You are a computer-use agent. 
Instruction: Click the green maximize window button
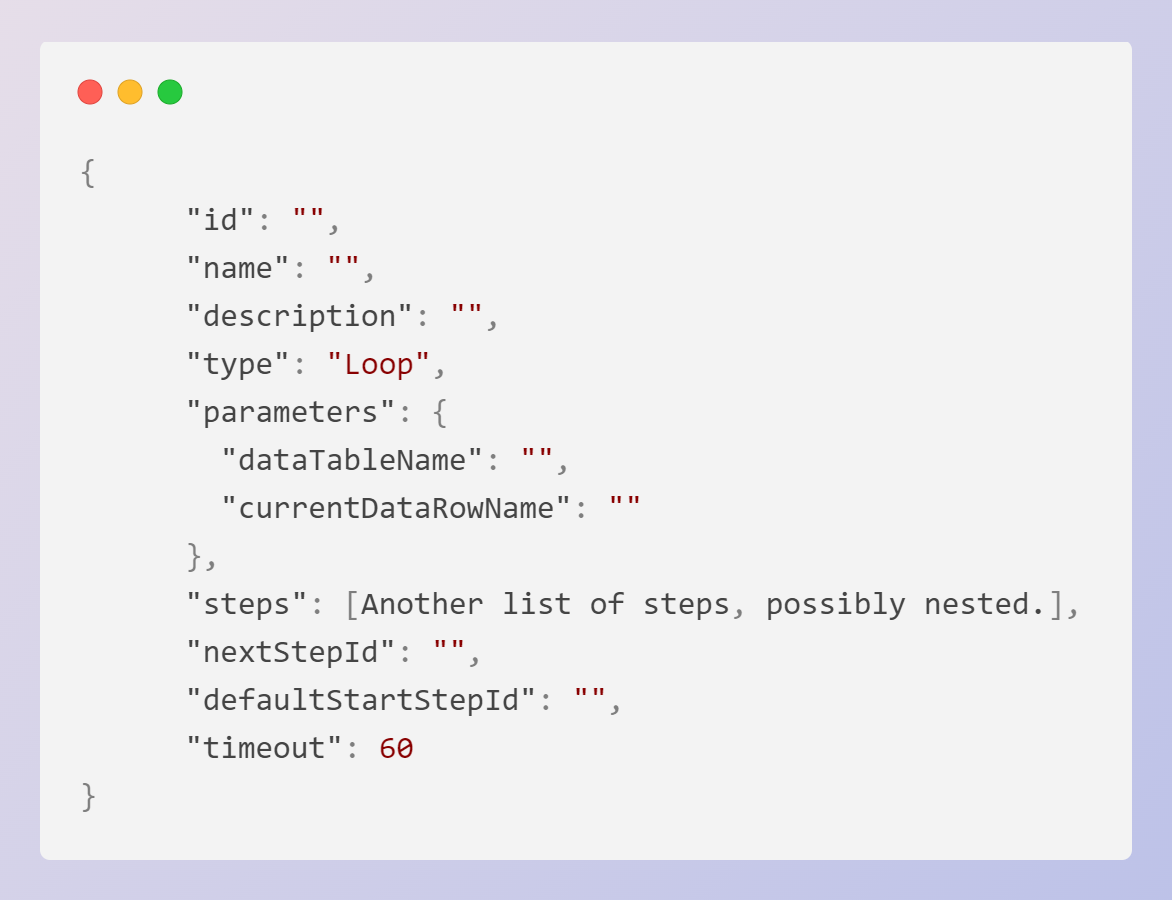pos(170,92)
